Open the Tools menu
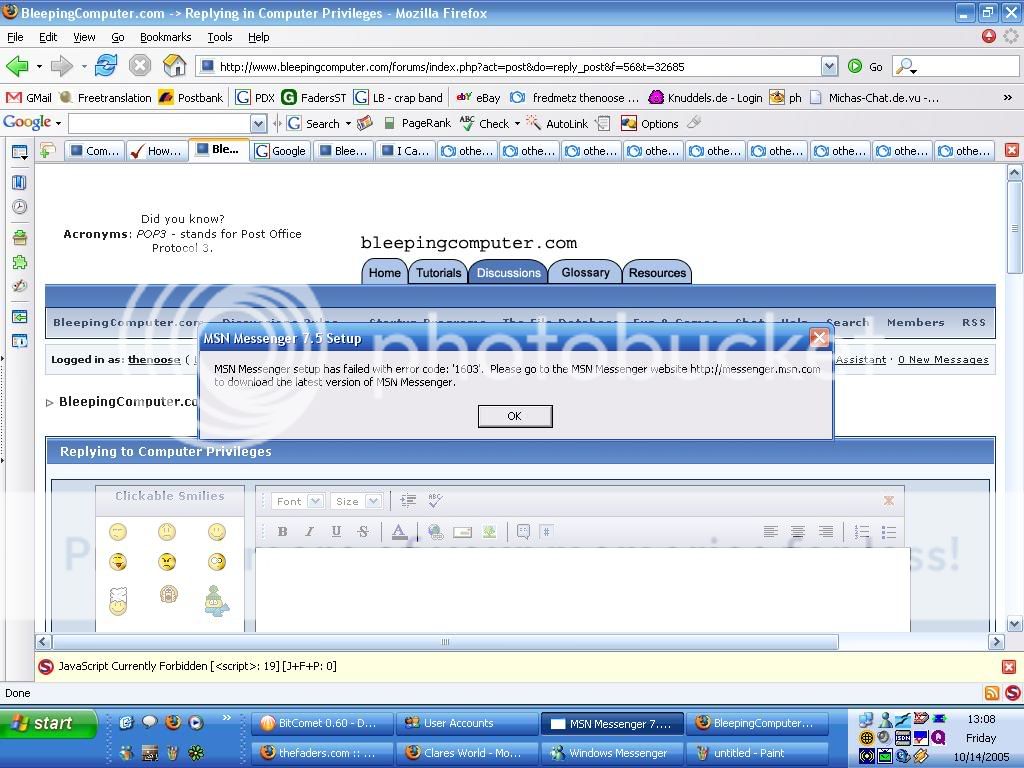 [220, 37]
